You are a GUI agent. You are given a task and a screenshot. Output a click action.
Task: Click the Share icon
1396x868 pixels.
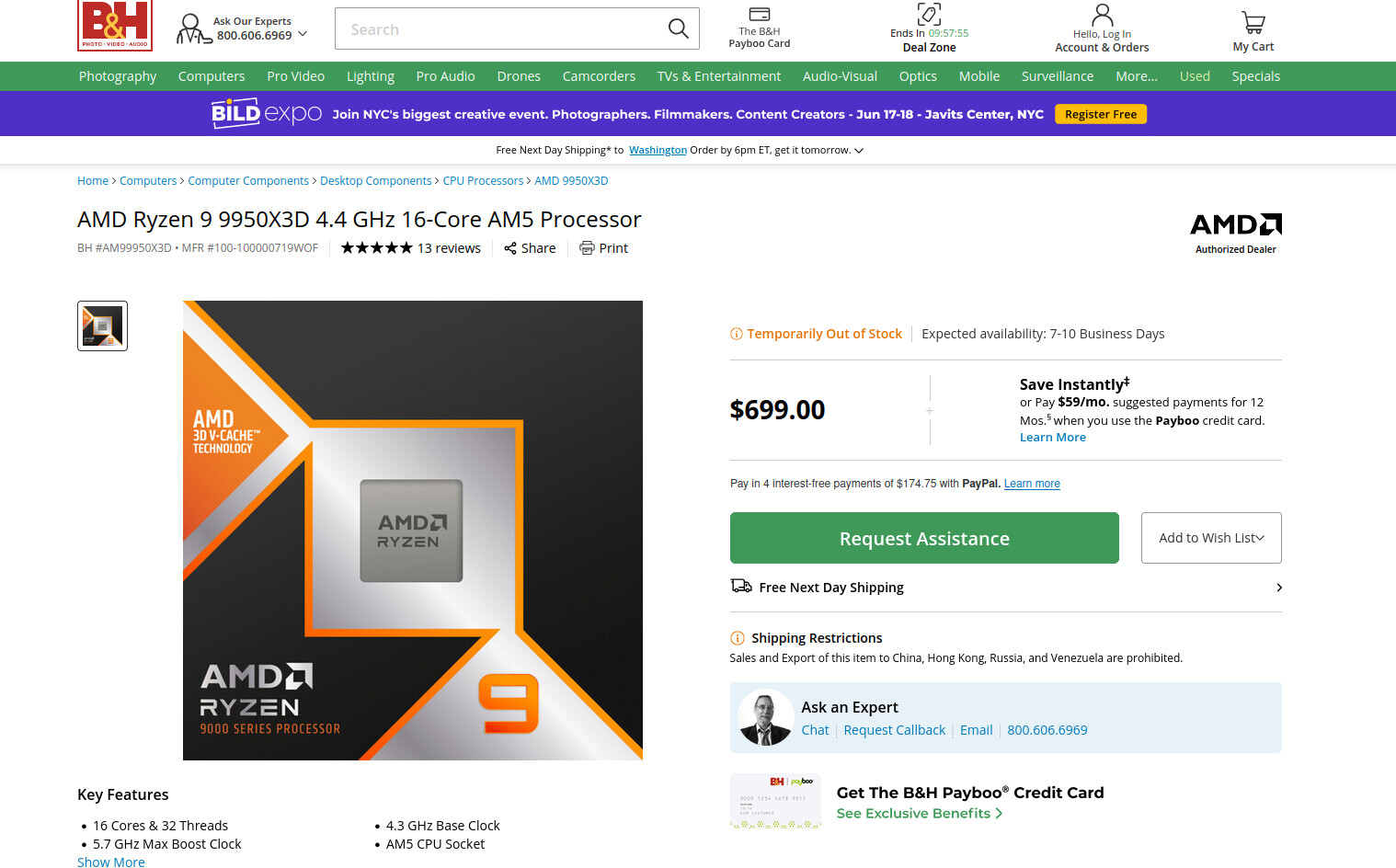click(510, 248)
